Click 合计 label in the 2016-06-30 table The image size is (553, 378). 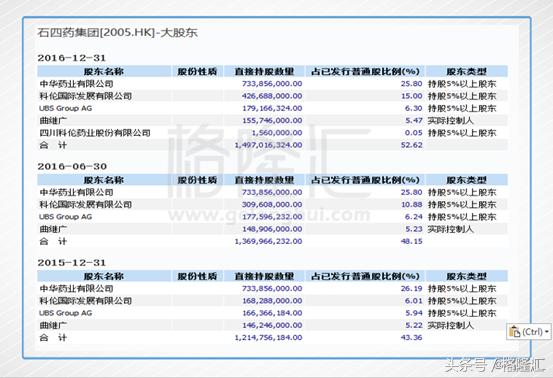pyautogui.click(x=53, y=242)
